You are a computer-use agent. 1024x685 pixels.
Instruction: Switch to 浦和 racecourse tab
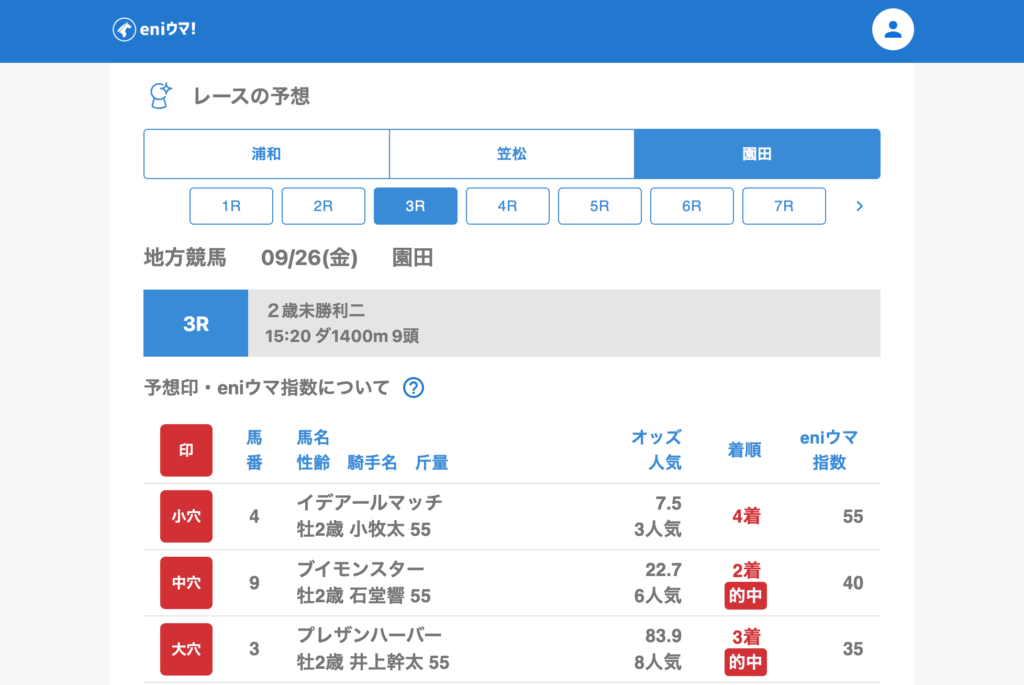pyautogui.click(x=266, y=154)
